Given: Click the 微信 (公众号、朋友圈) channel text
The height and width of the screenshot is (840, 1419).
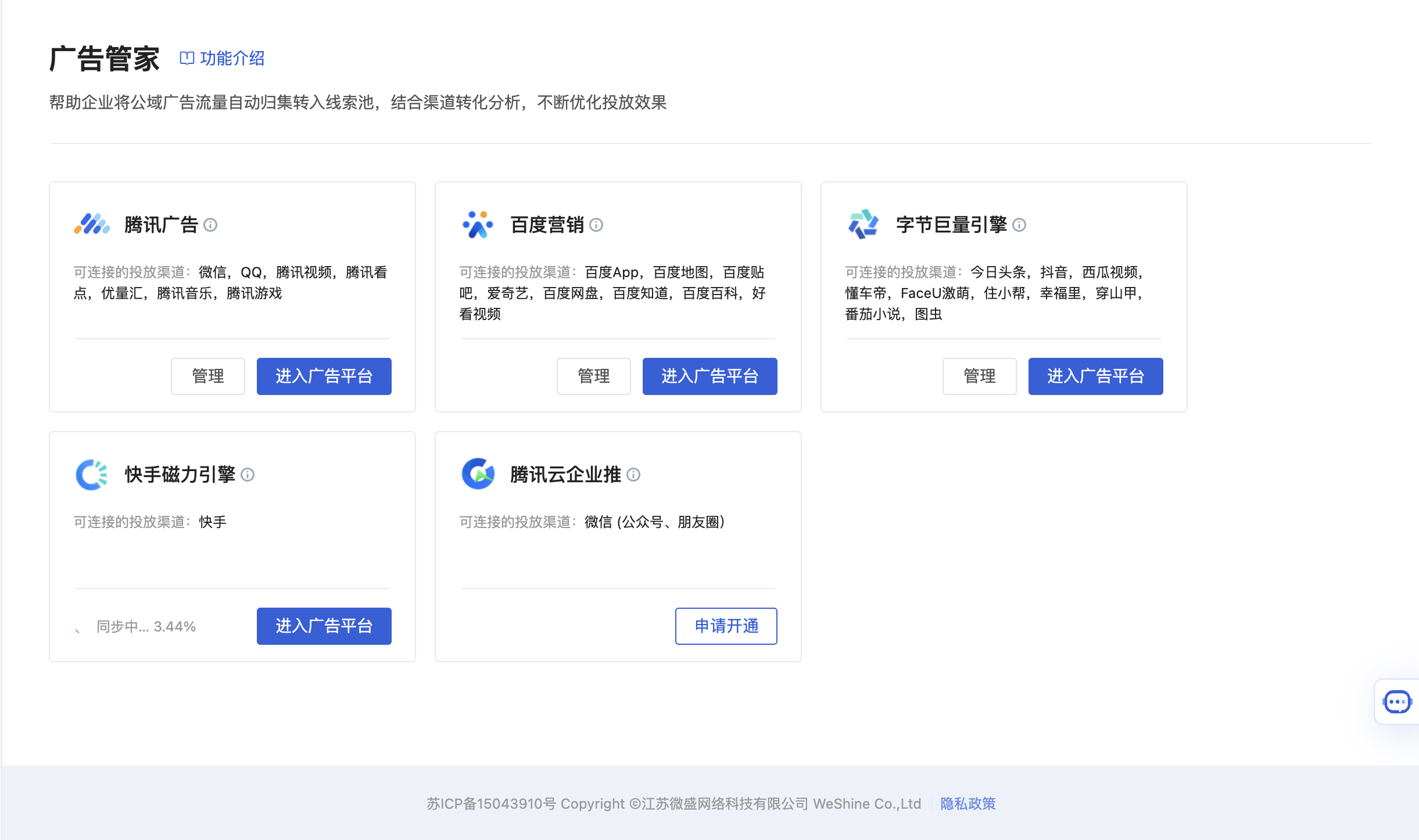Looking at the screenshot, I should (655, 522).
